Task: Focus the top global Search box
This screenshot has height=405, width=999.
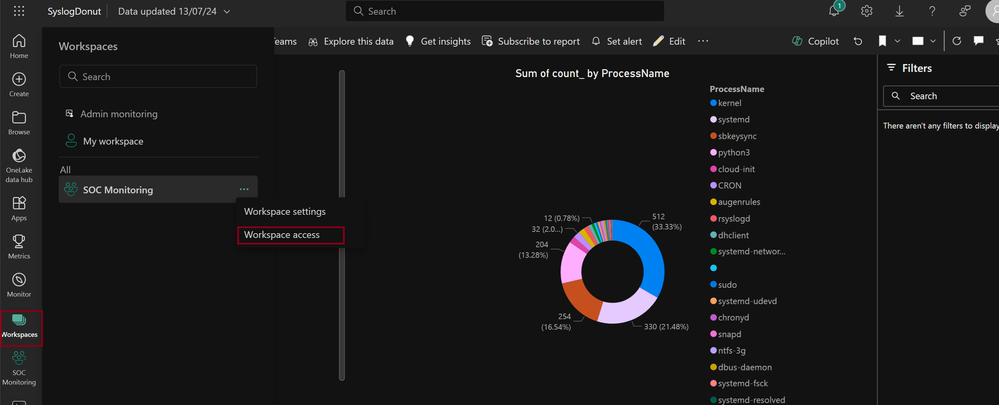Action: pyautogui.click(x=505, y=11)
